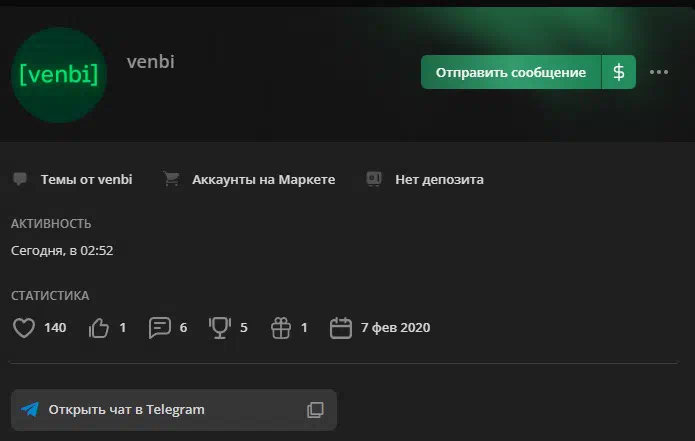Click the heart likes icon

(24, 328)
